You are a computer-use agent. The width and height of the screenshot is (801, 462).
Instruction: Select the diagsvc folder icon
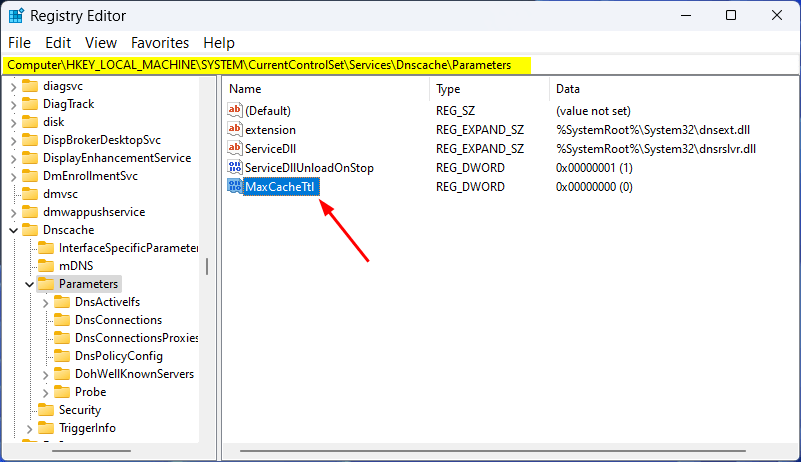(x=30, y=86)
